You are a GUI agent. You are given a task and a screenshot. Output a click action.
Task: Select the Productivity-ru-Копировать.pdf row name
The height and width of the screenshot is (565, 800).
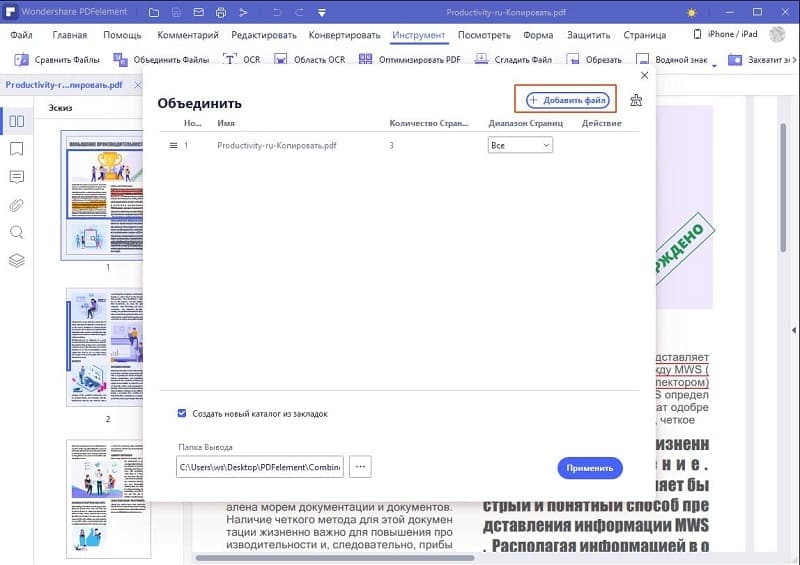coord(277,145)
